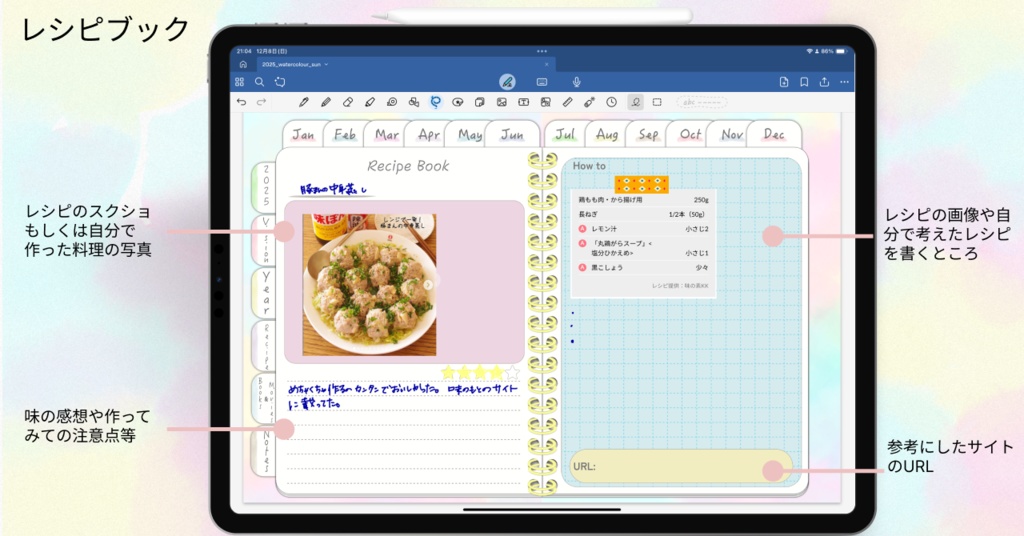The width and height of the screenshot is (1024, 536).
Task: Jump to the Sep month tab
Action: [648, 134]
